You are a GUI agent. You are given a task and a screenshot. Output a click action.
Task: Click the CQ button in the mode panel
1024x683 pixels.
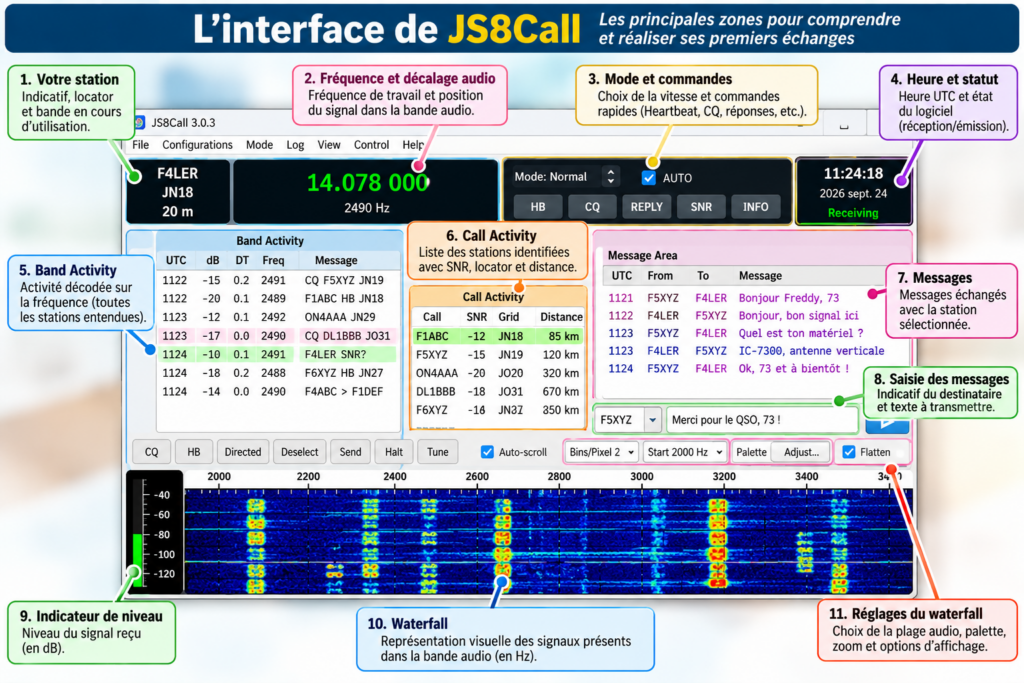click(592, 207)
